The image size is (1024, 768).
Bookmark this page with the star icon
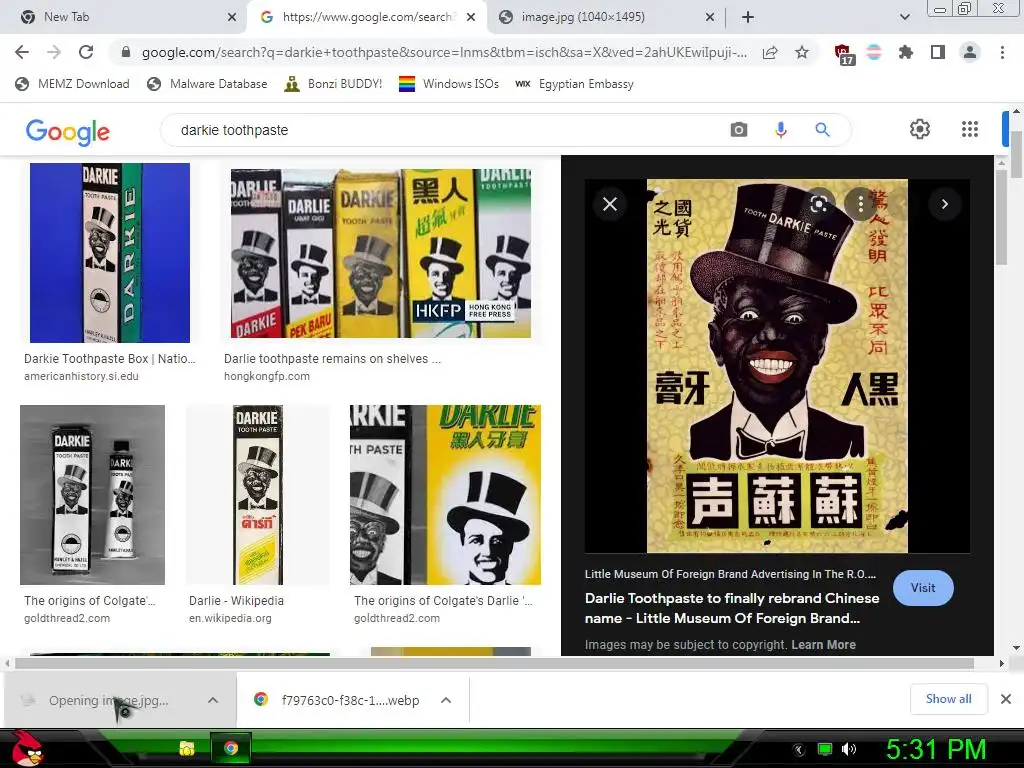coord(802,52)
